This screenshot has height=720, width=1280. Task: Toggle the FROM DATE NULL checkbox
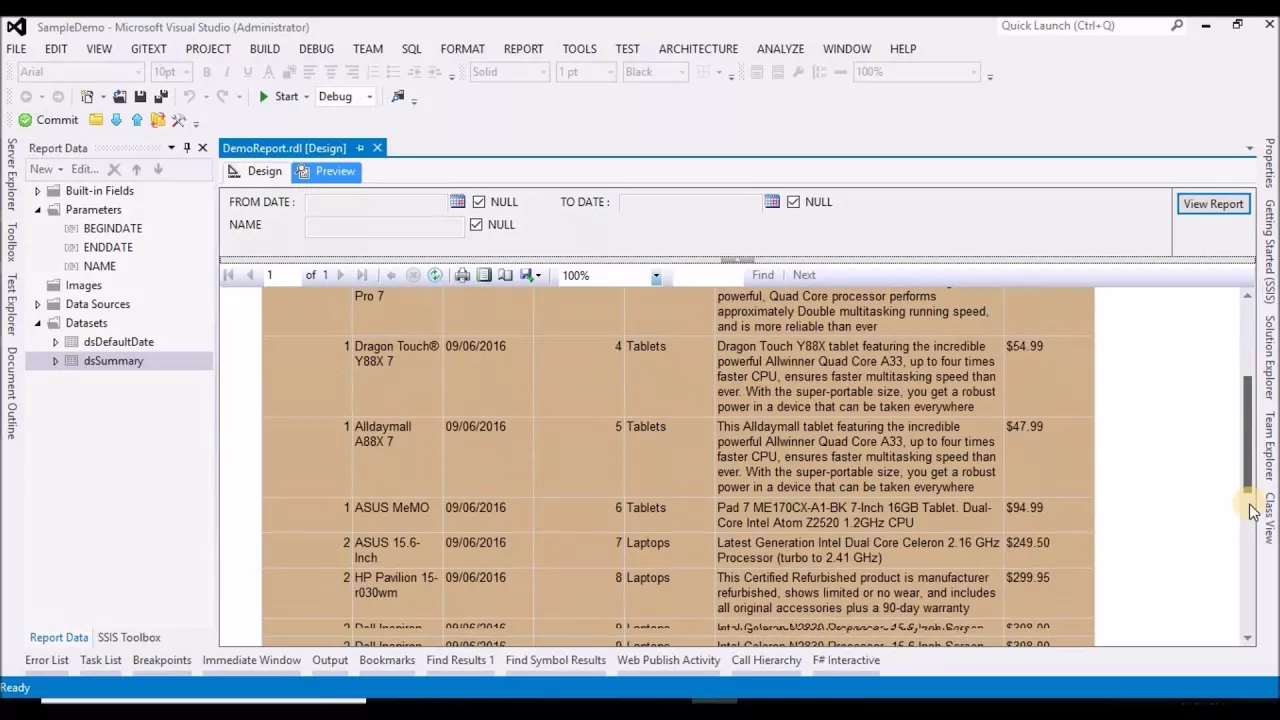[479, 202]
